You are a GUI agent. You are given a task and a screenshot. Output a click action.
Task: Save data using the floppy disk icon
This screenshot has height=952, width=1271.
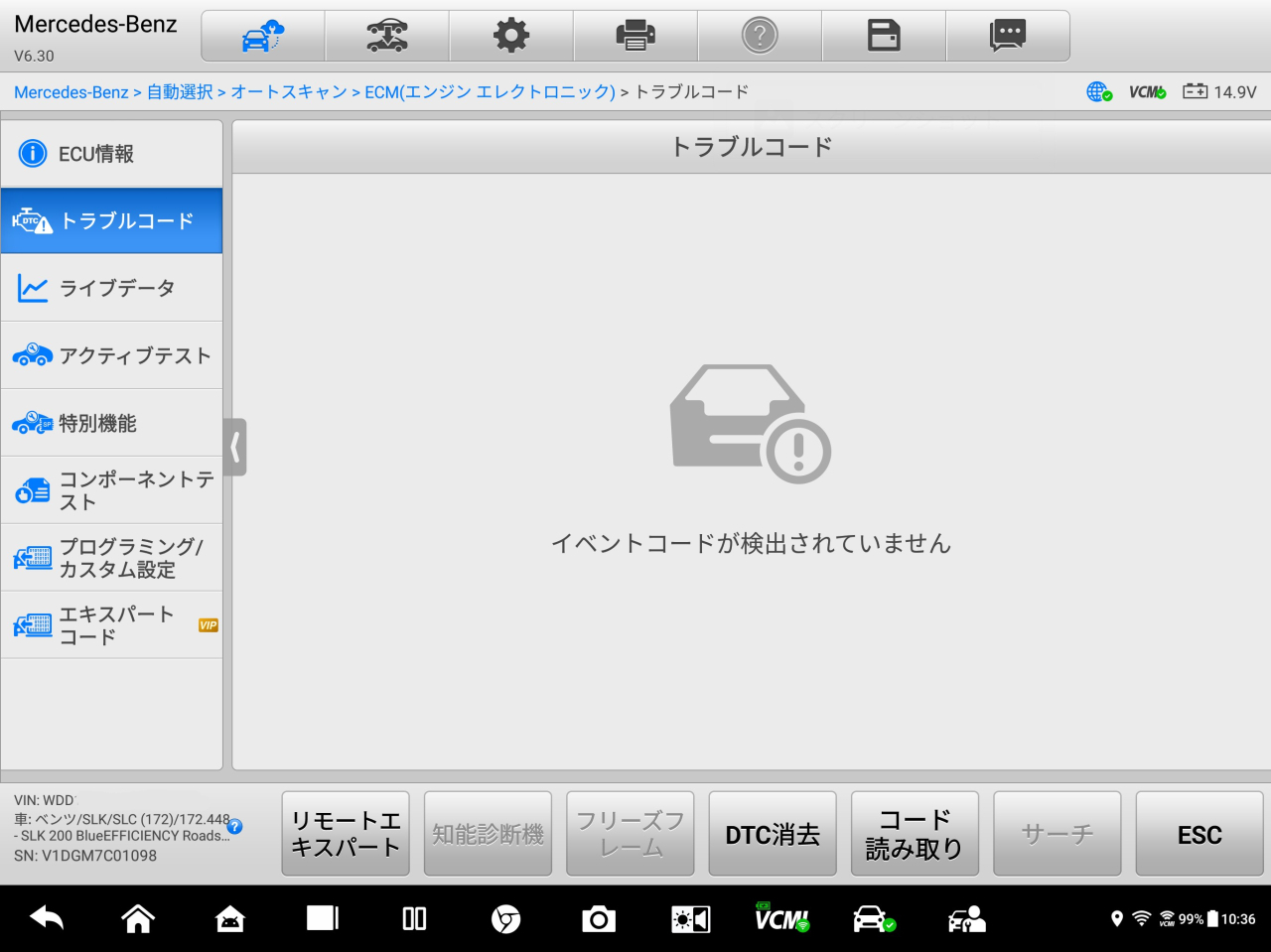coord(884,37)
